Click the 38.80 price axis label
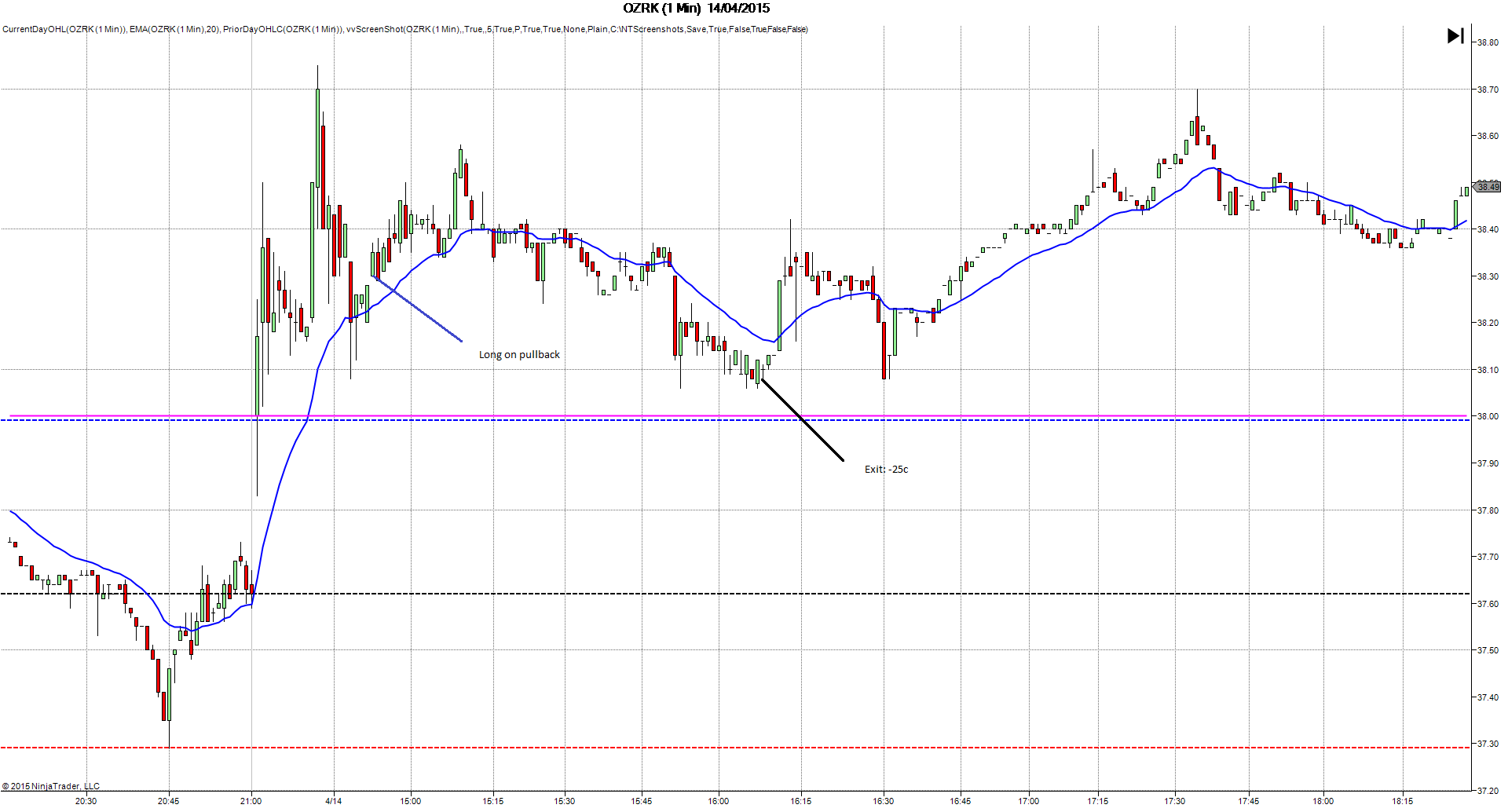1508x812 pixels. 1488,43
